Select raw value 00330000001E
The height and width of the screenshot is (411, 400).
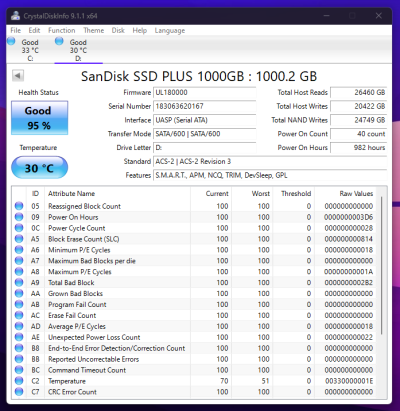pyautogui.click(x=349, y=381)
